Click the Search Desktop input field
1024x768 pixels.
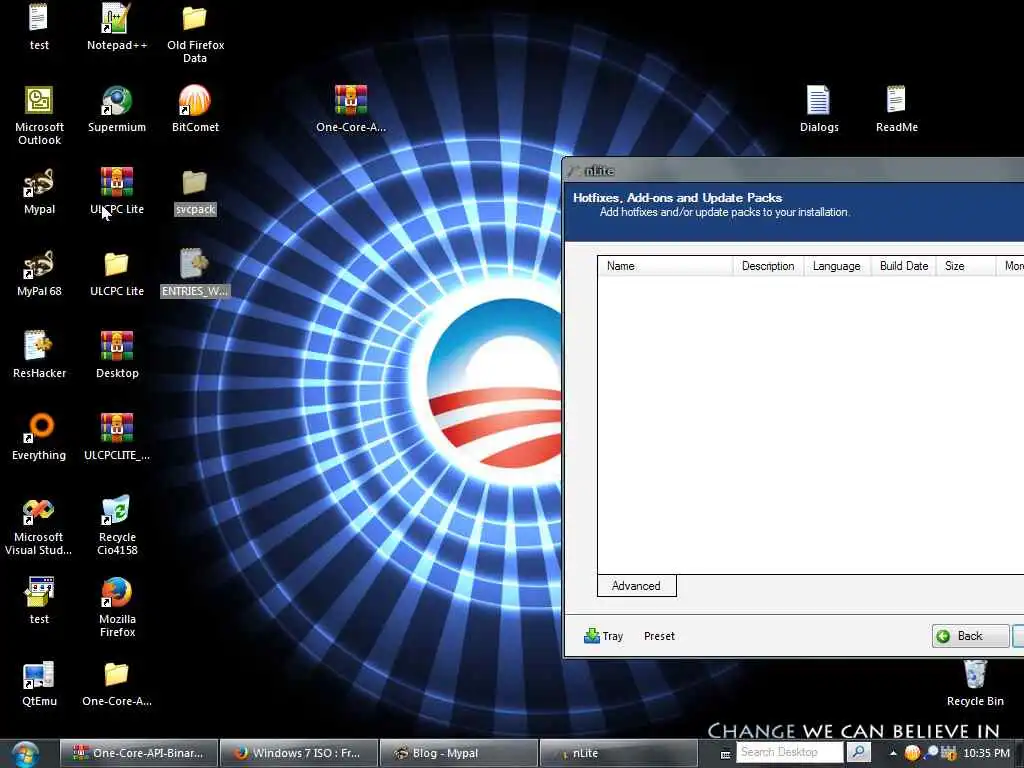coord(789,752)
